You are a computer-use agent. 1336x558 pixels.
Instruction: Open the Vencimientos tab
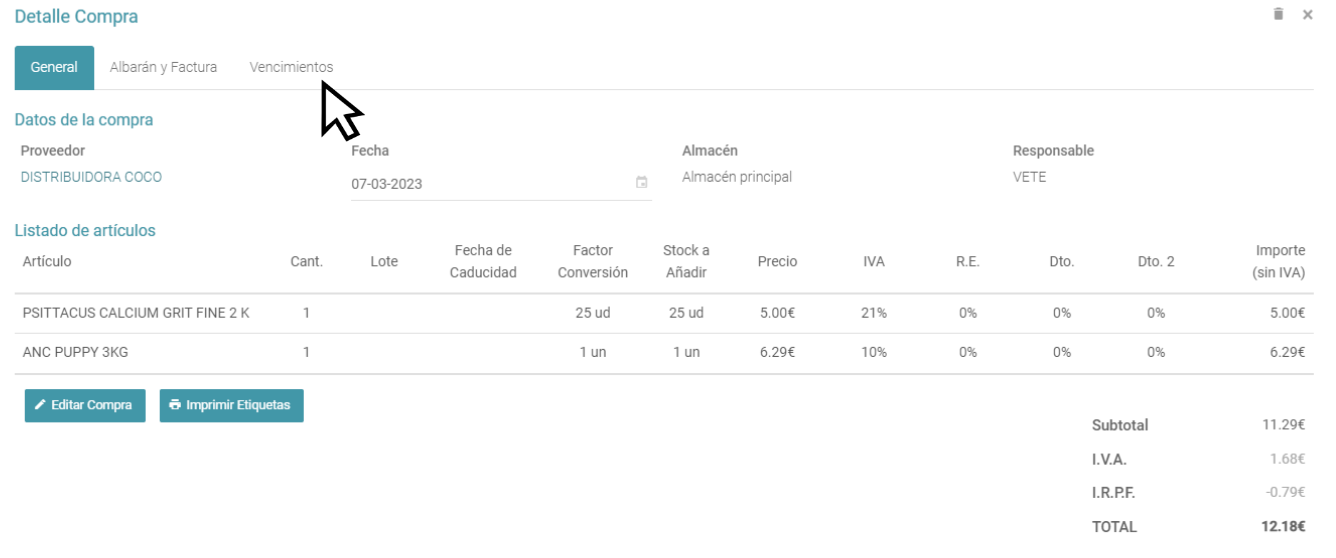pos(291,67)
